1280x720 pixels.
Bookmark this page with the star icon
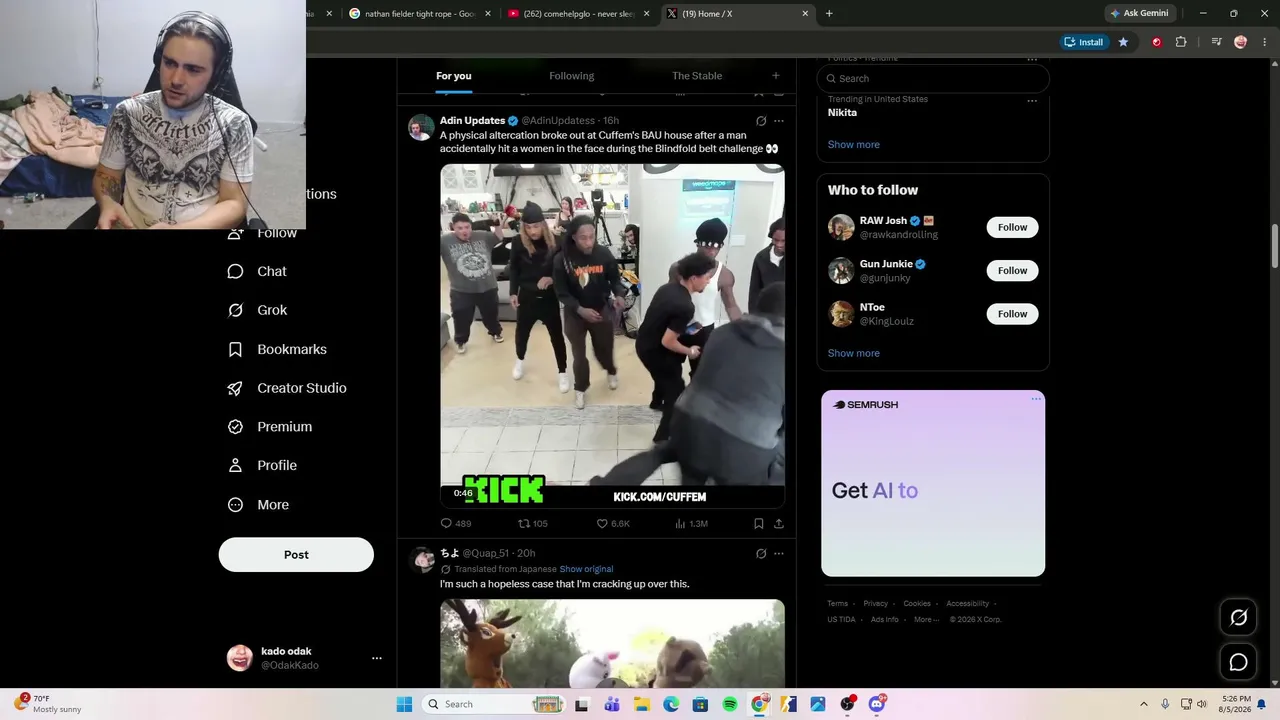pos(1123,42)
